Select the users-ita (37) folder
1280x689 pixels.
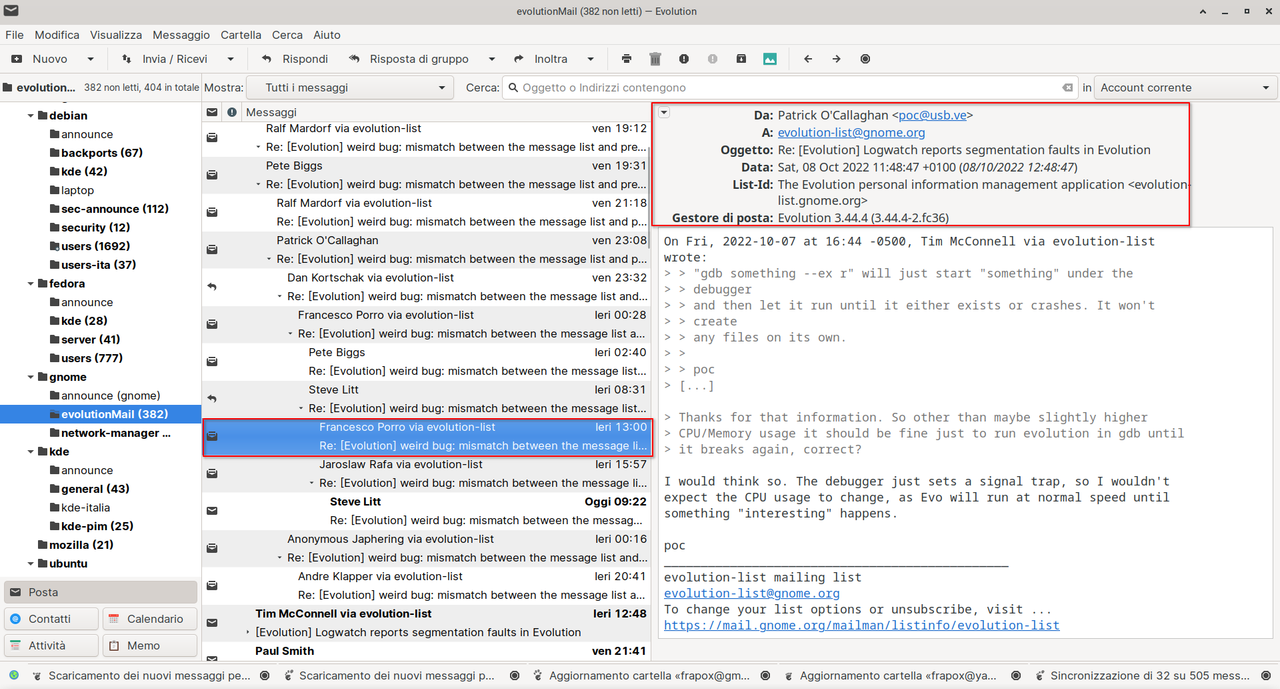(x=98, y=265)
